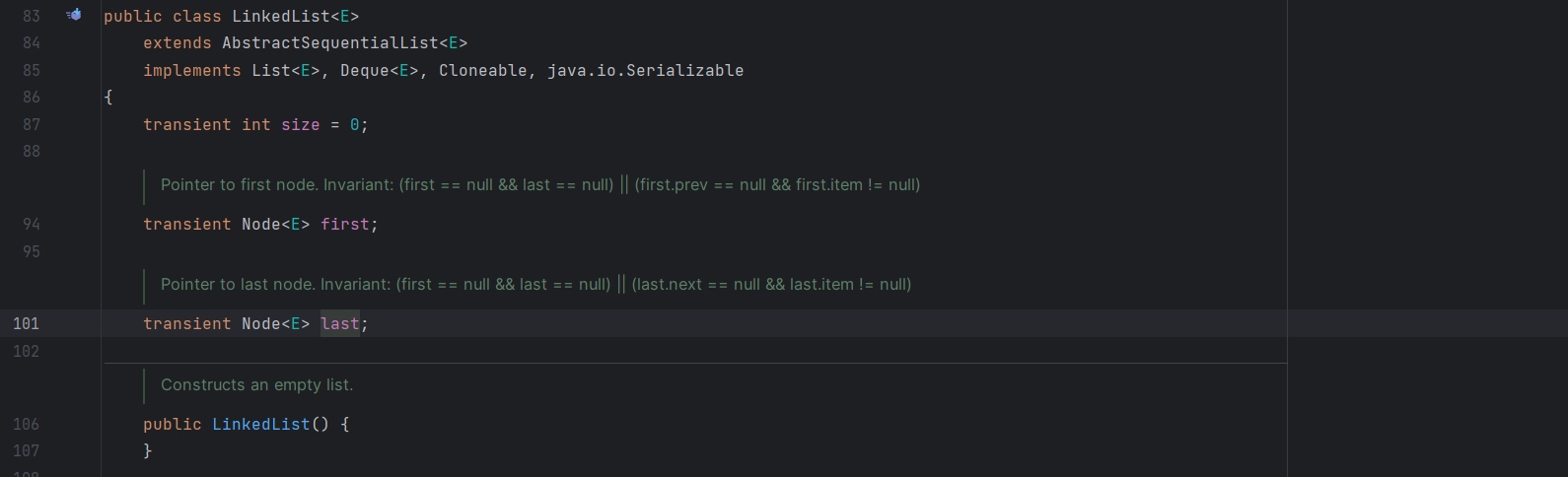The image size is (1568, 477).
Task: Click the 'Constructs an empty list.' doc comment
Action: tap(256, 385)
